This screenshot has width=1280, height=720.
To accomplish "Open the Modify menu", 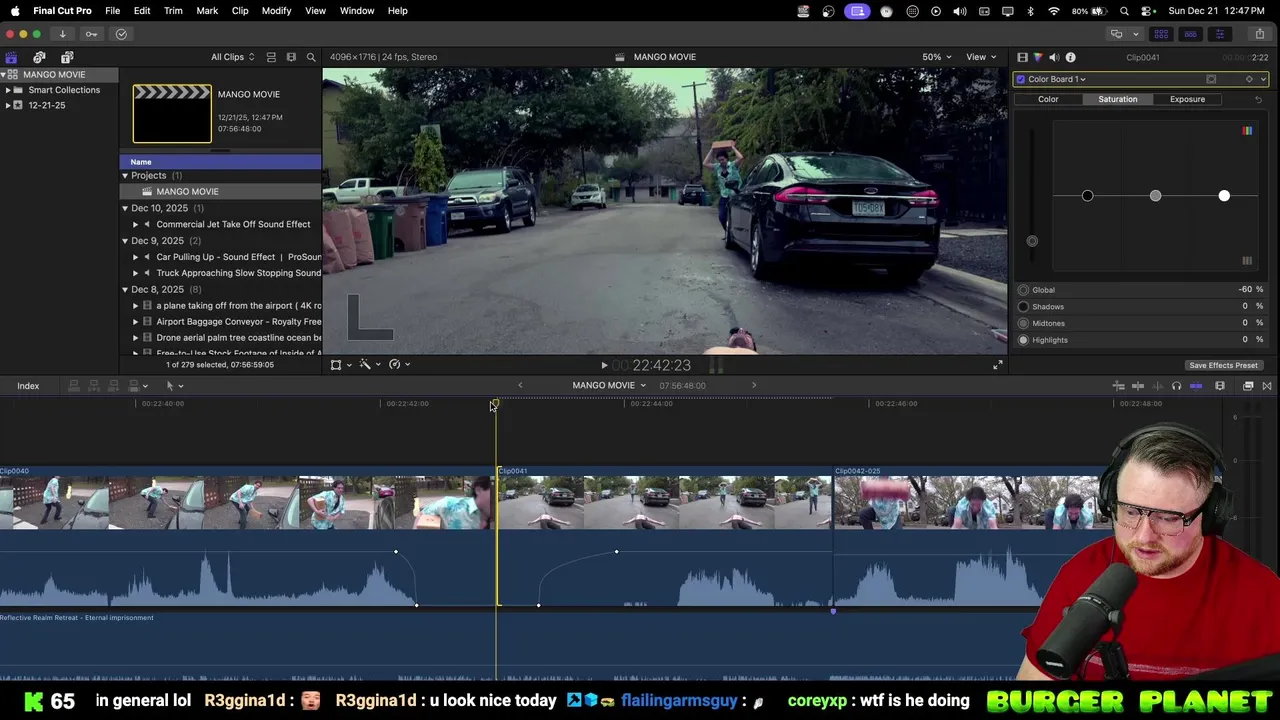I will tap(276, 11).
